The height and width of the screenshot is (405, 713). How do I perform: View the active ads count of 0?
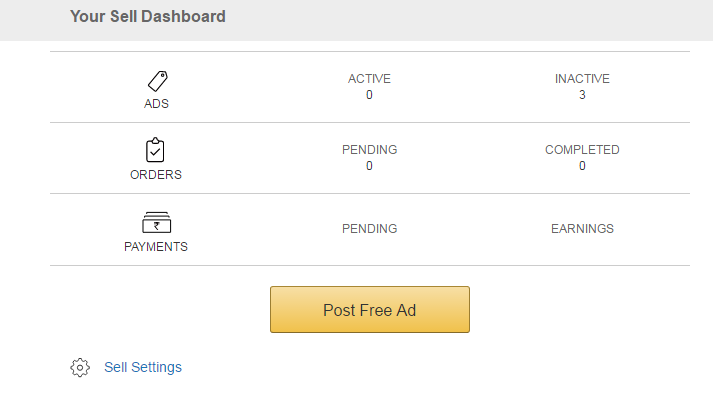coord(369,95)
